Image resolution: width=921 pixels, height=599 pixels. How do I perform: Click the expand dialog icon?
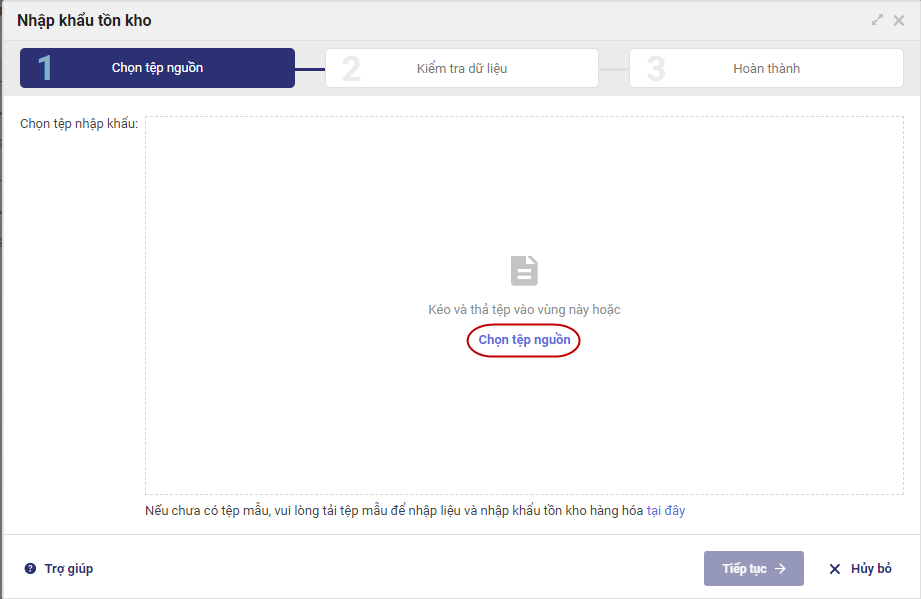pos(877,20)
